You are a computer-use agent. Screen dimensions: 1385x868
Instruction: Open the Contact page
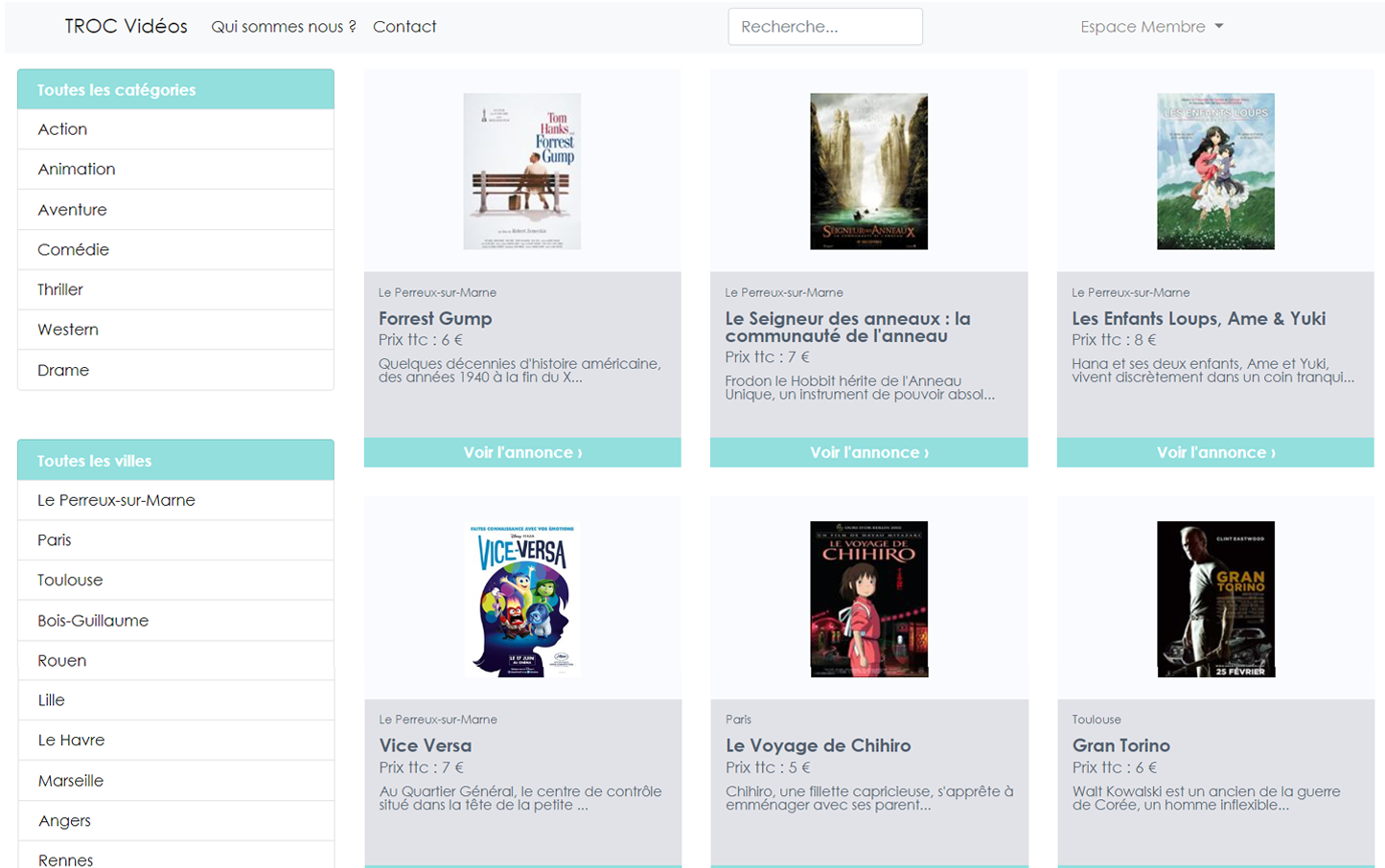pos(404,27)
